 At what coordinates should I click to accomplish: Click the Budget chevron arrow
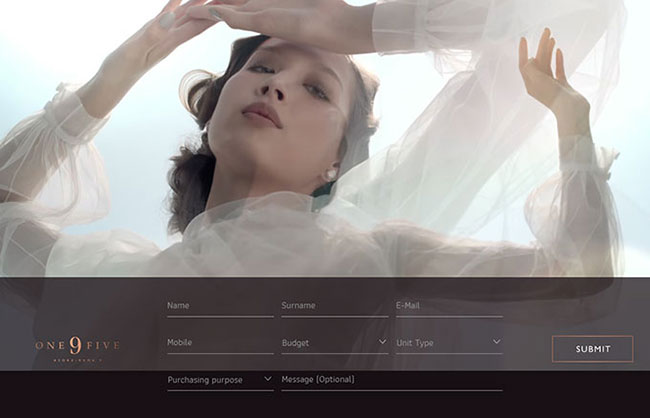tap(382, 342)
